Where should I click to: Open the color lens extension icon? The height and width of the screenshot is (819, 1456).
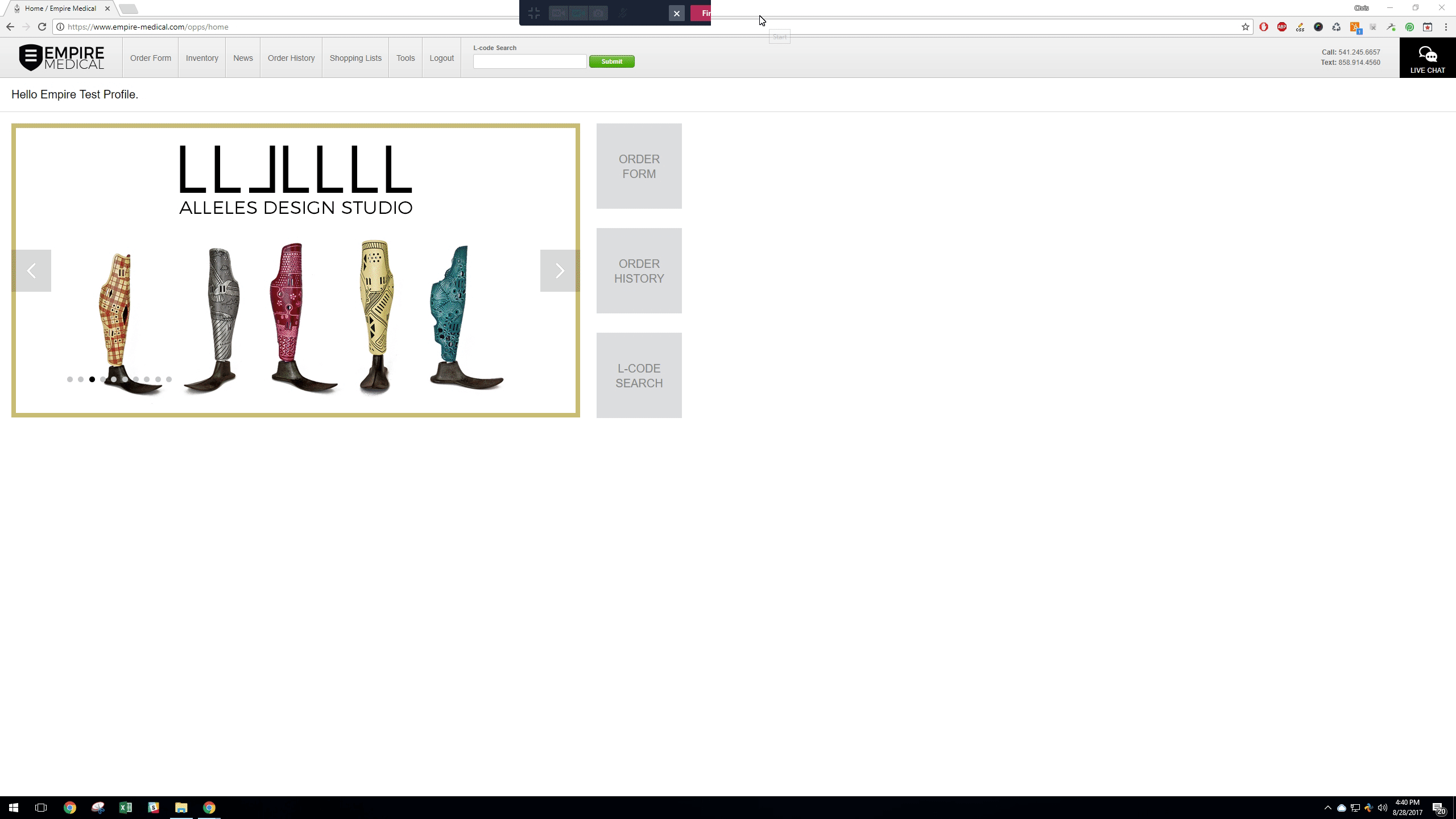pyautogui.click(x=1318, y=27)
